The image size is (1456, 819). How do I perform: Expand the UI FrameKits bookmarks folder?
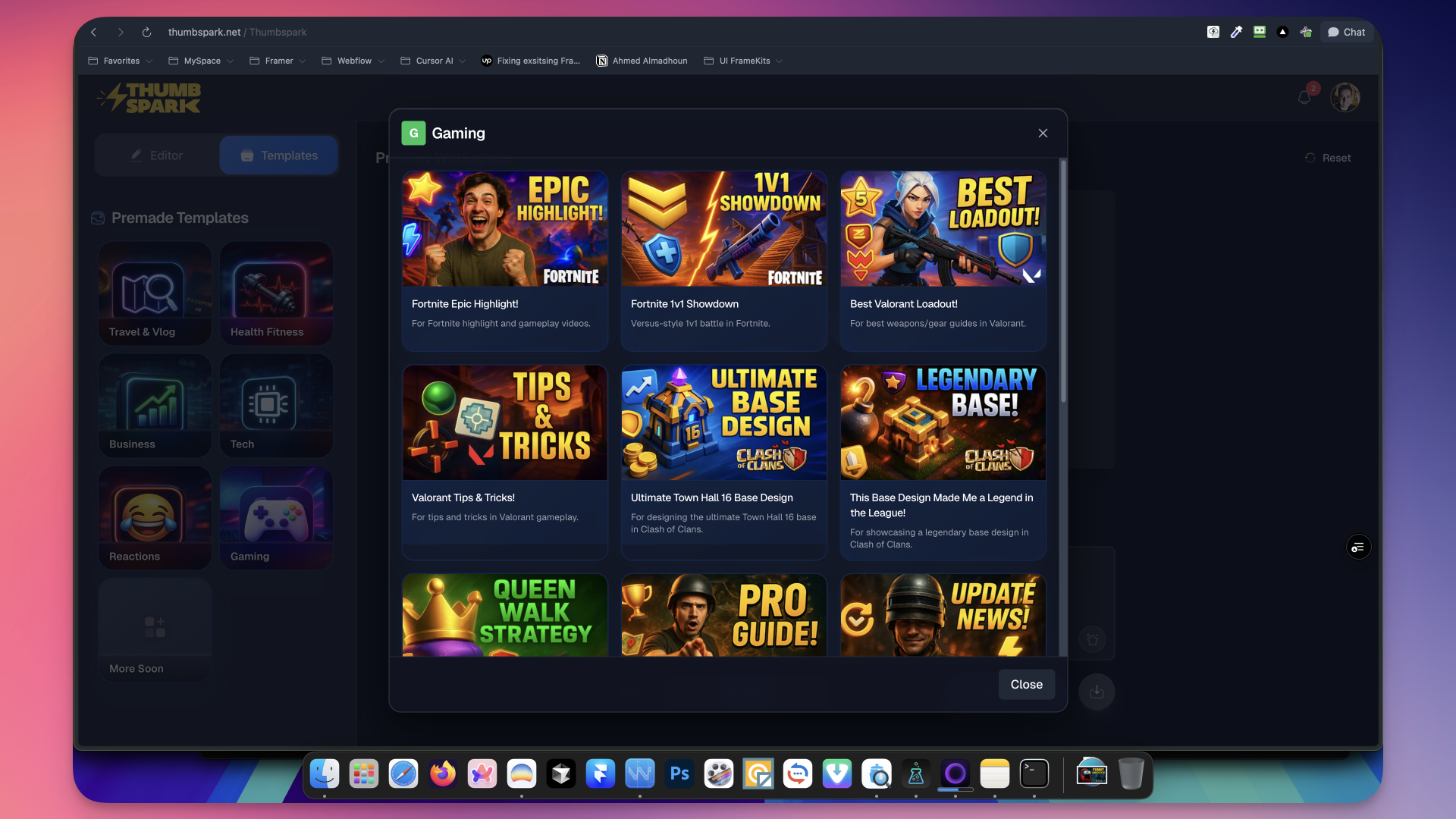point(742,61)
